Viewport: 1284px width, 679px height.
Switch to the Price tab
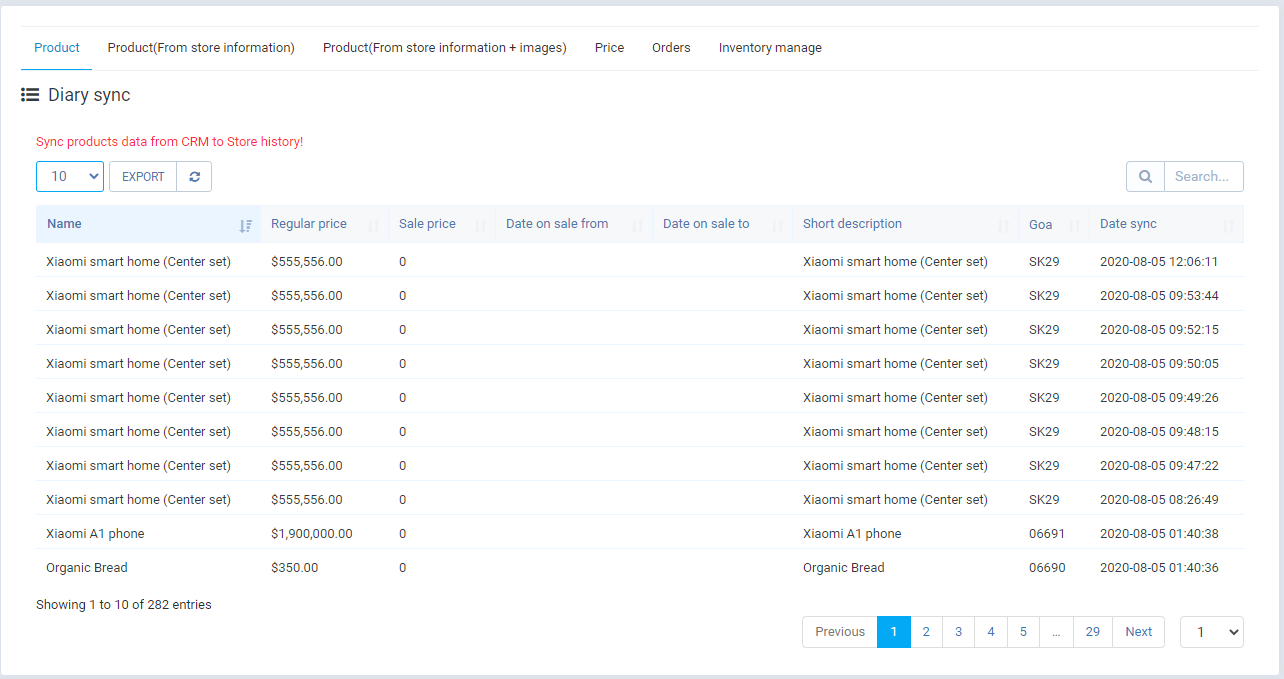[609, 48]
